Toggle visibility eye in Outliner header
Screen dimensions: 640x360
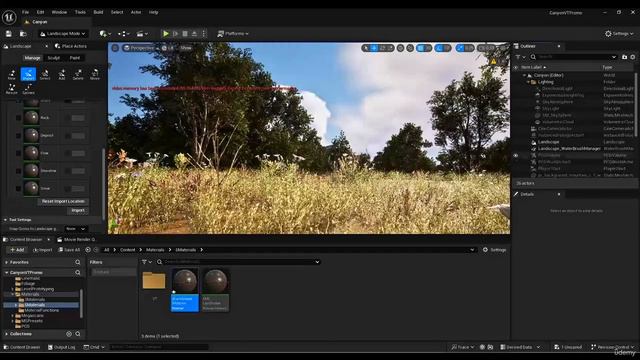[x=516, y=67]
